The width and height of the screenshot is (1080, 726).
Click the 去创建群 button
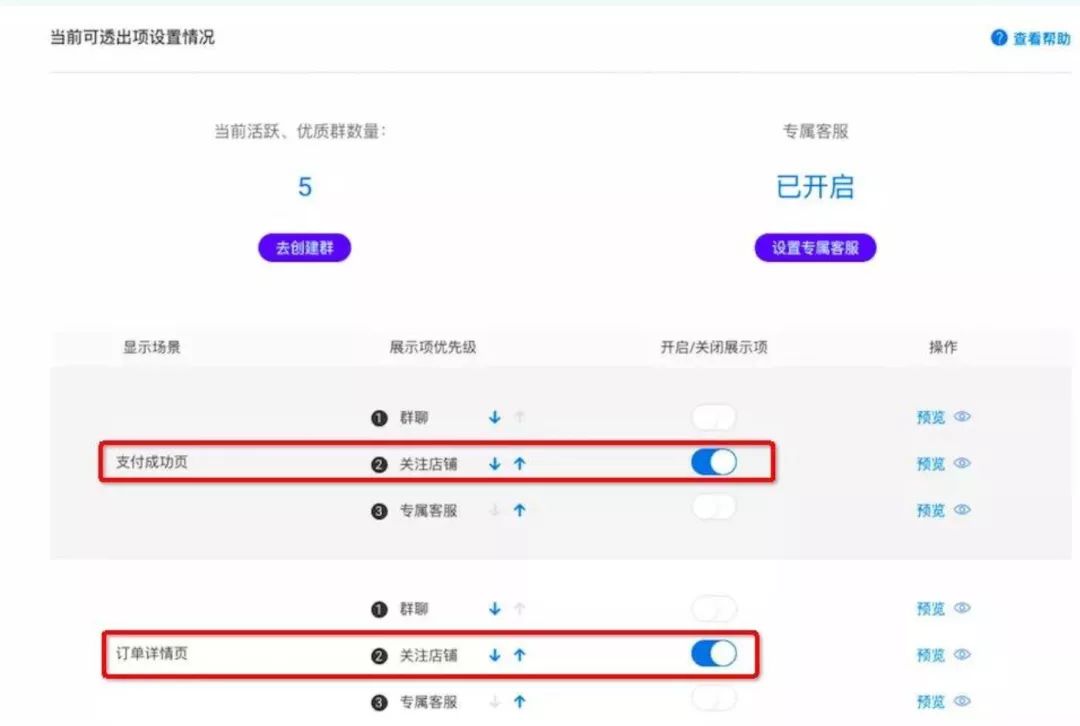[304, 247]
